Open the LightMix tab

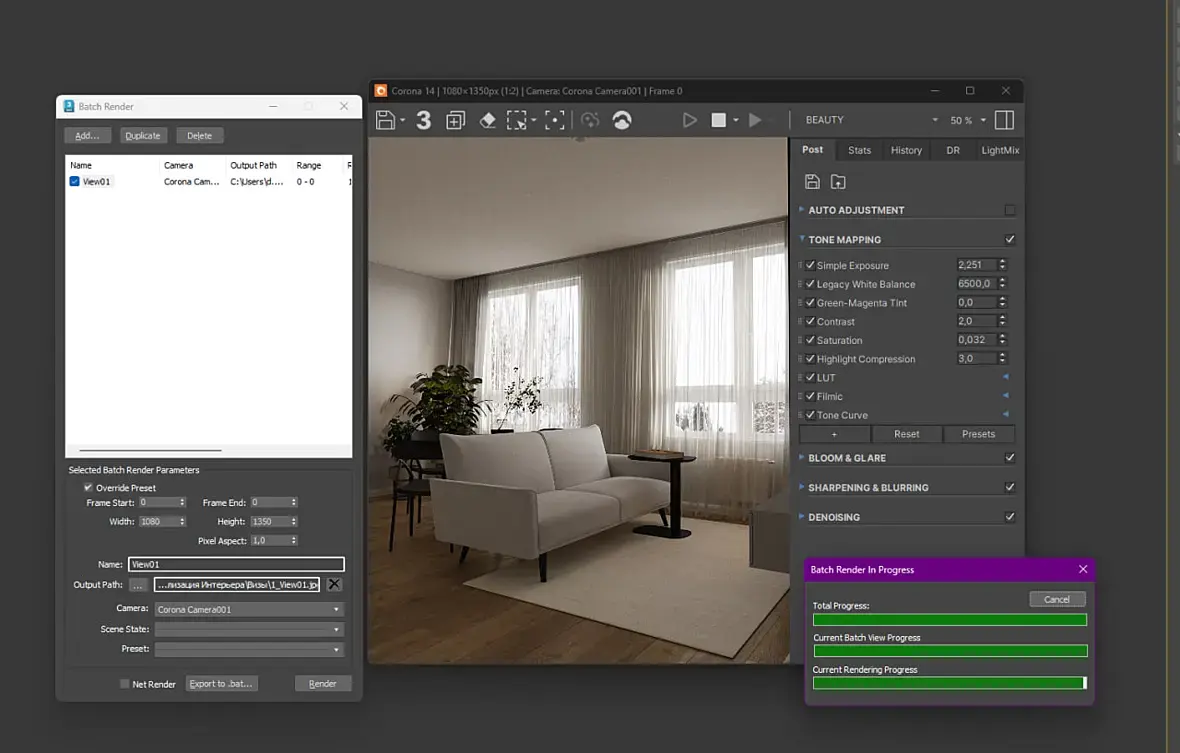point(999,150)
